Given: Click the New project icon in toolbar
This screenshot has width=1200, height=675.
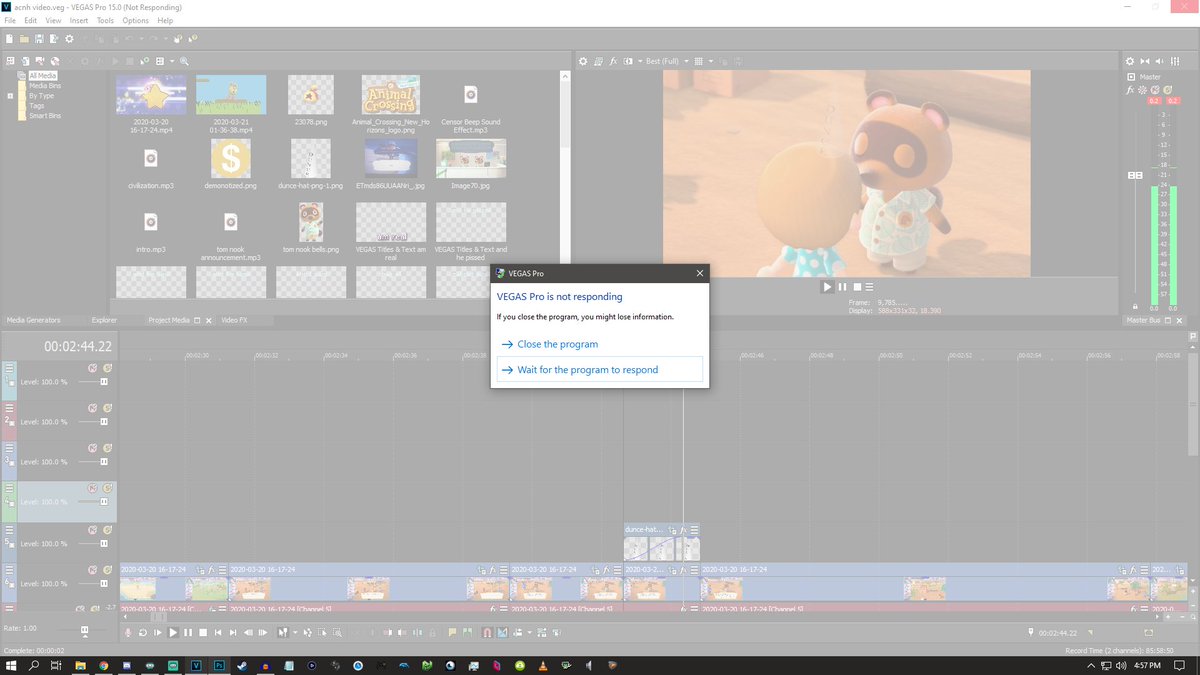Looking at the screenshot, I should 9,39.
